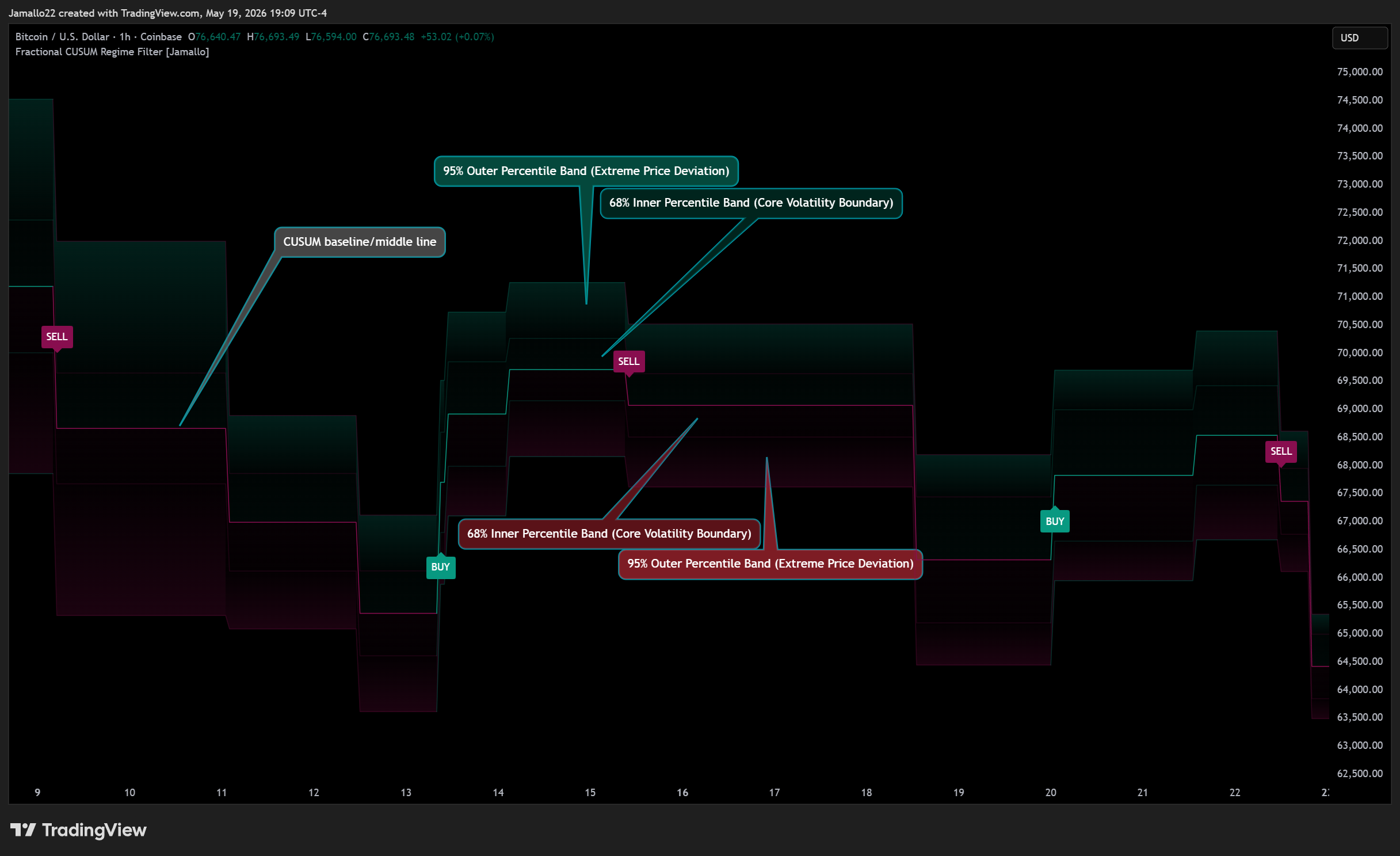Click the BUY marker near day 13
The height and width of the screenshot is (856, 1400).
(x=441, y=567)
